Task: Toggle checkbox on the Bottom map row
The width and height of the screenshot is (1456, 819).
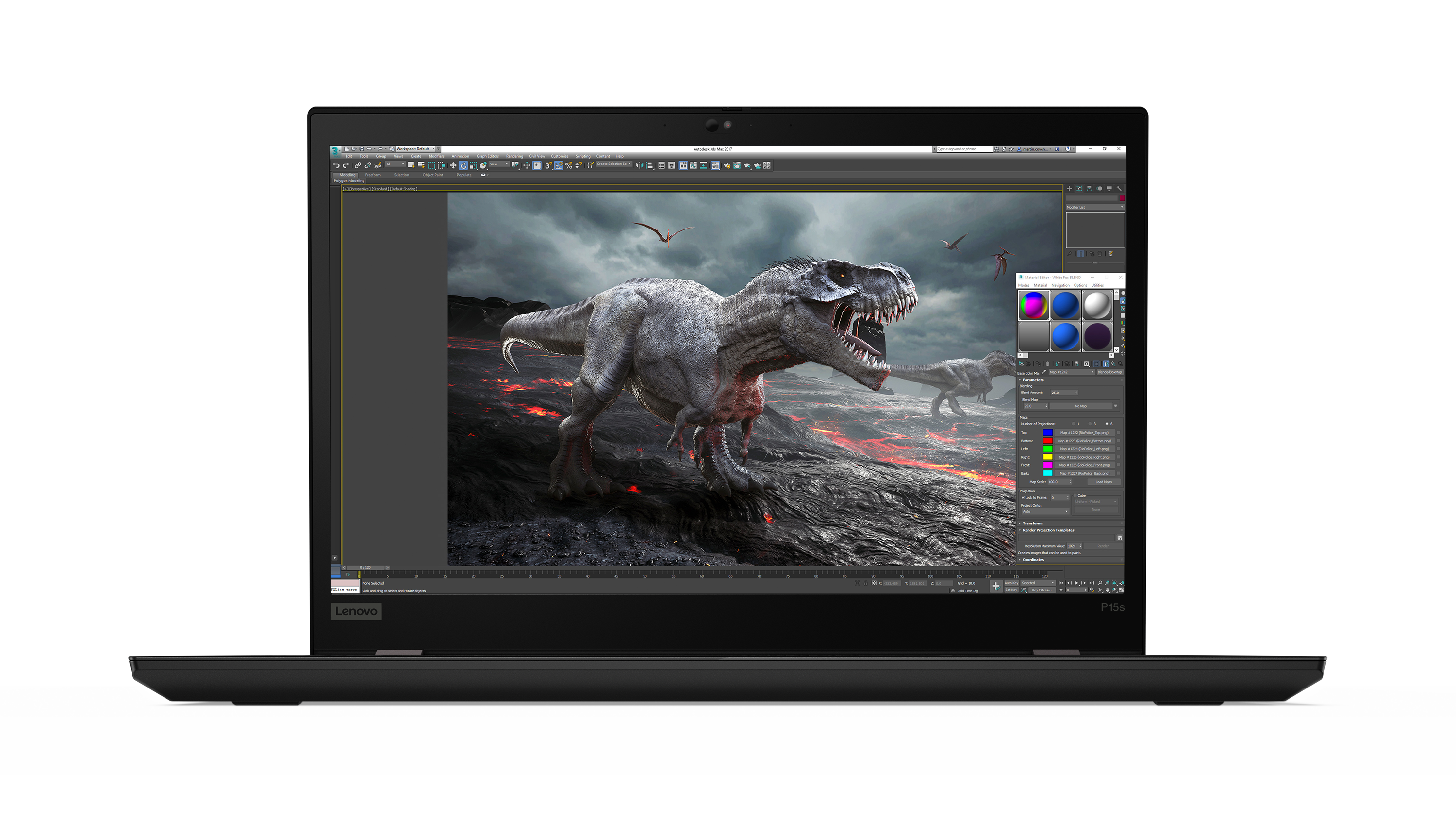Action: (1119, 441)
